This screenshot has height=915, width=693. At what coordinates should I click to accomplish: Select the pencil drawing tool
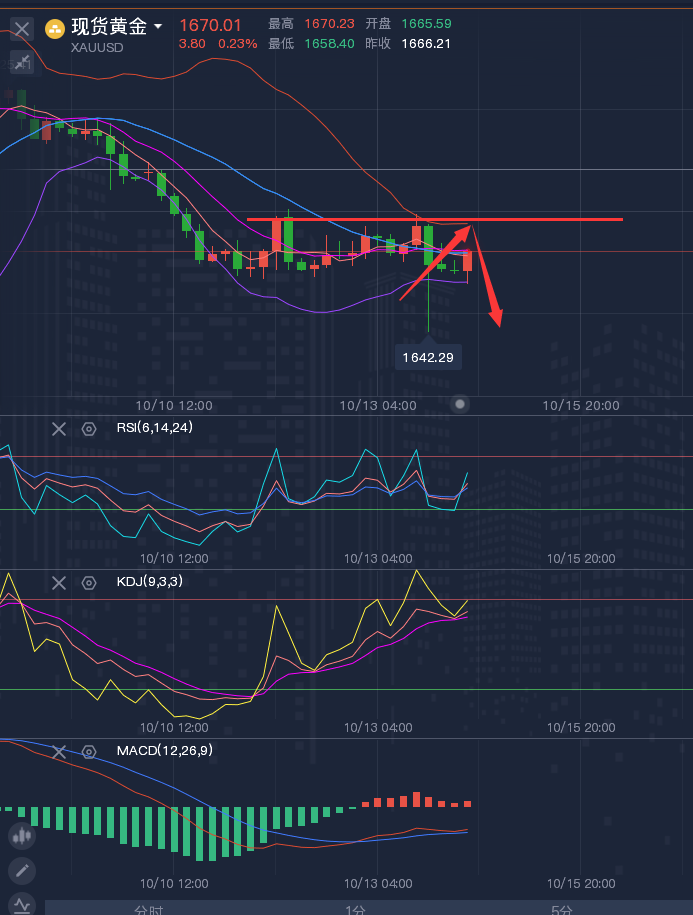click(x=22, y=870)
